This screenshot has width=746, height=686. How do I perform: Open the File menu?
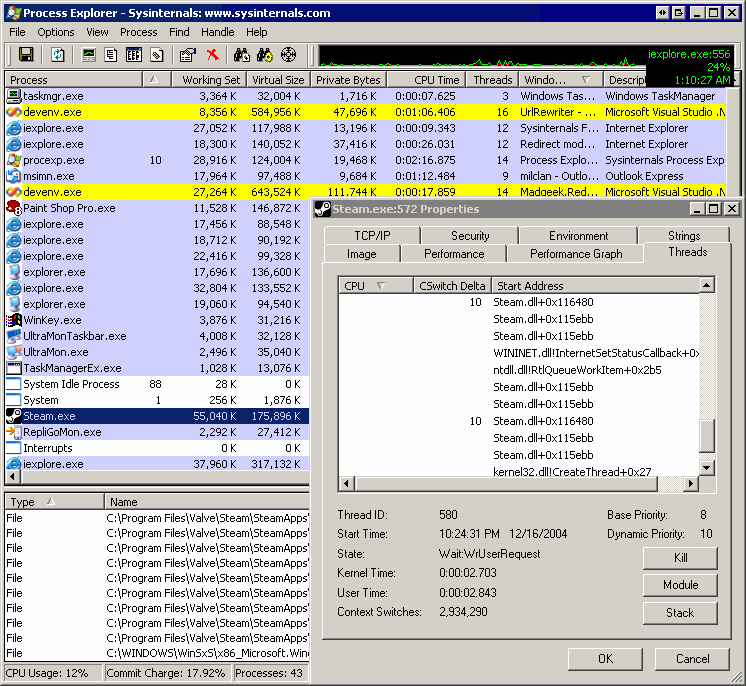point(17,32)
